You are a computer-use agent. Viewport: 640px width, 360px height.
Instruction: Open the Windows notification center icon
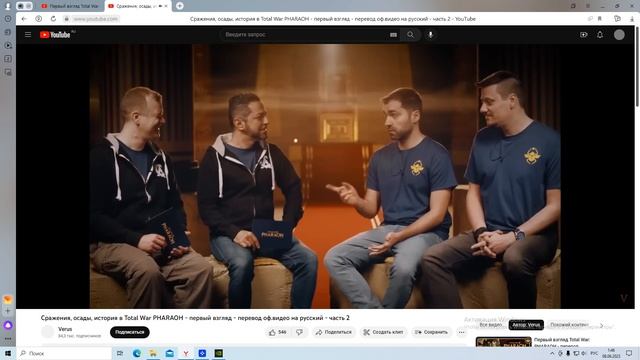629,353
